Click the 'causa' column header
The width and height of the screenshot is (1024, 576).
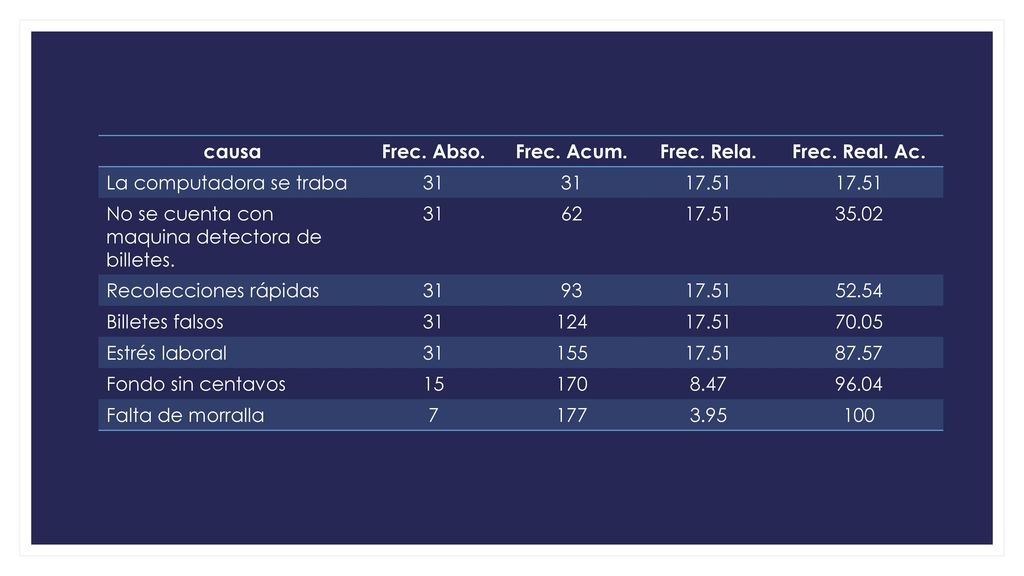(x=232, y=152)
